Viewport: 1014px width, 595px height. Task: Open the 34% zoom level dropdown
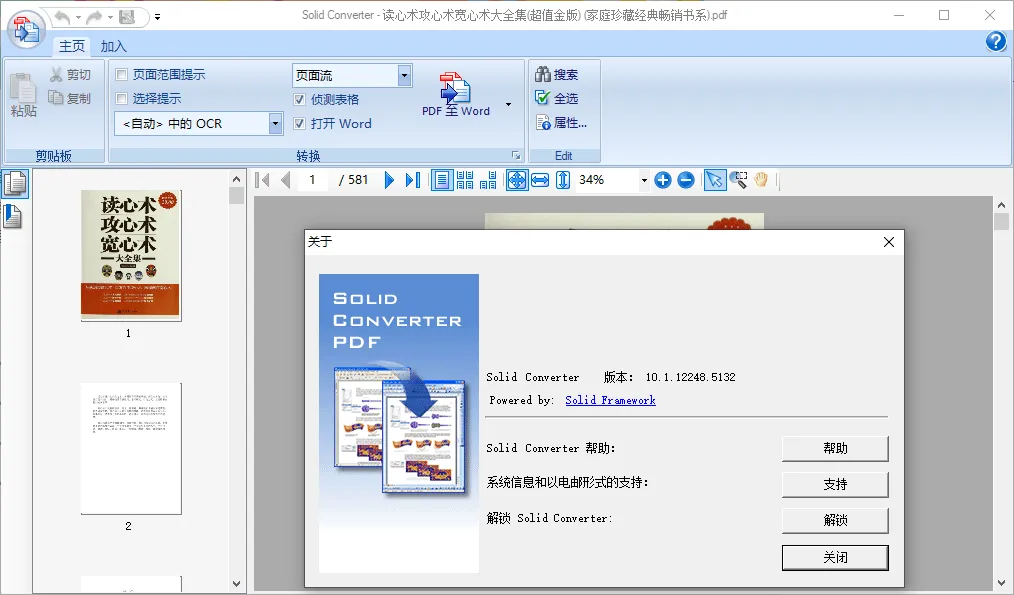(x=643, y=180)
